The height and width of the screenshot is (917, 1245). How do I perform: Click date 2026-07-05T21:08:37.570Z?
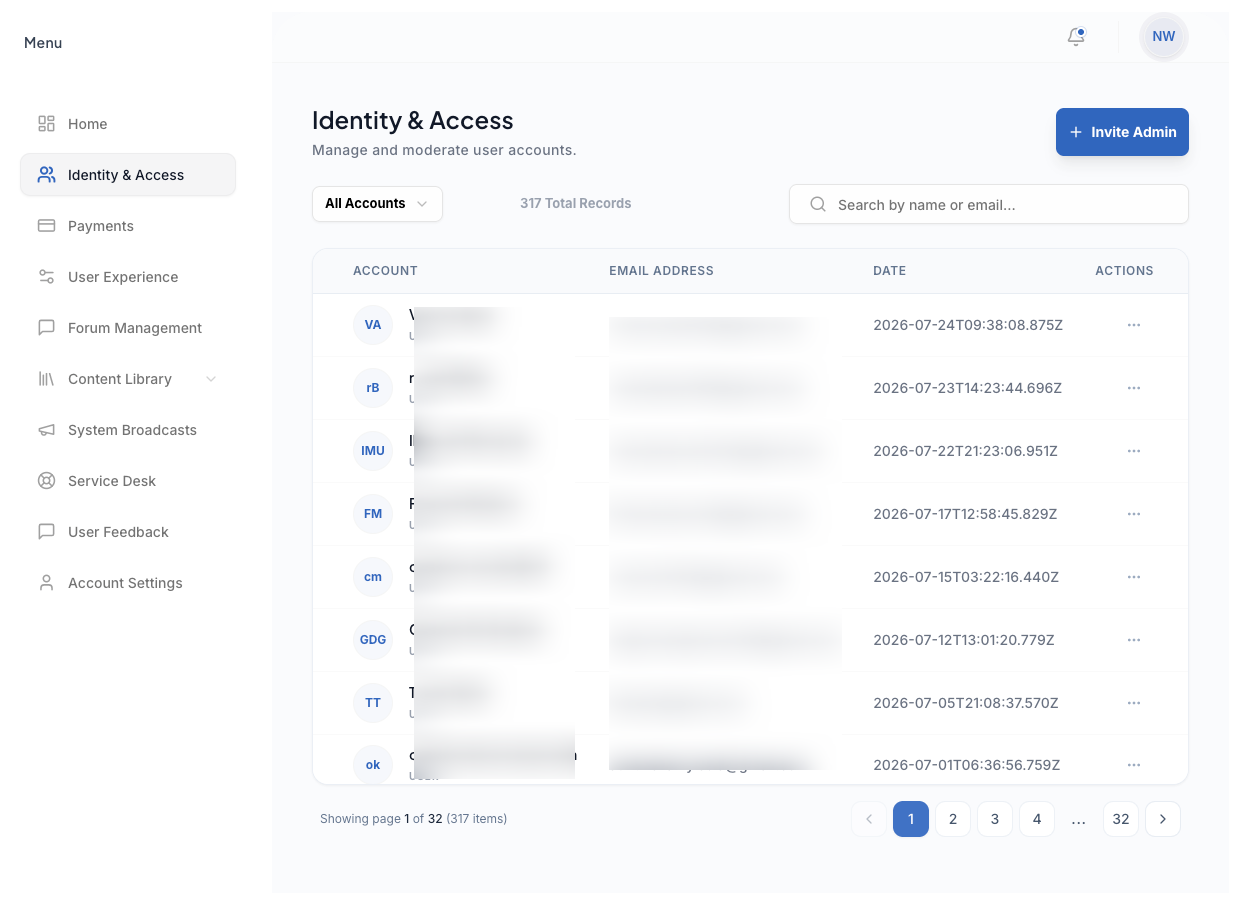click(x=966, y=703)
